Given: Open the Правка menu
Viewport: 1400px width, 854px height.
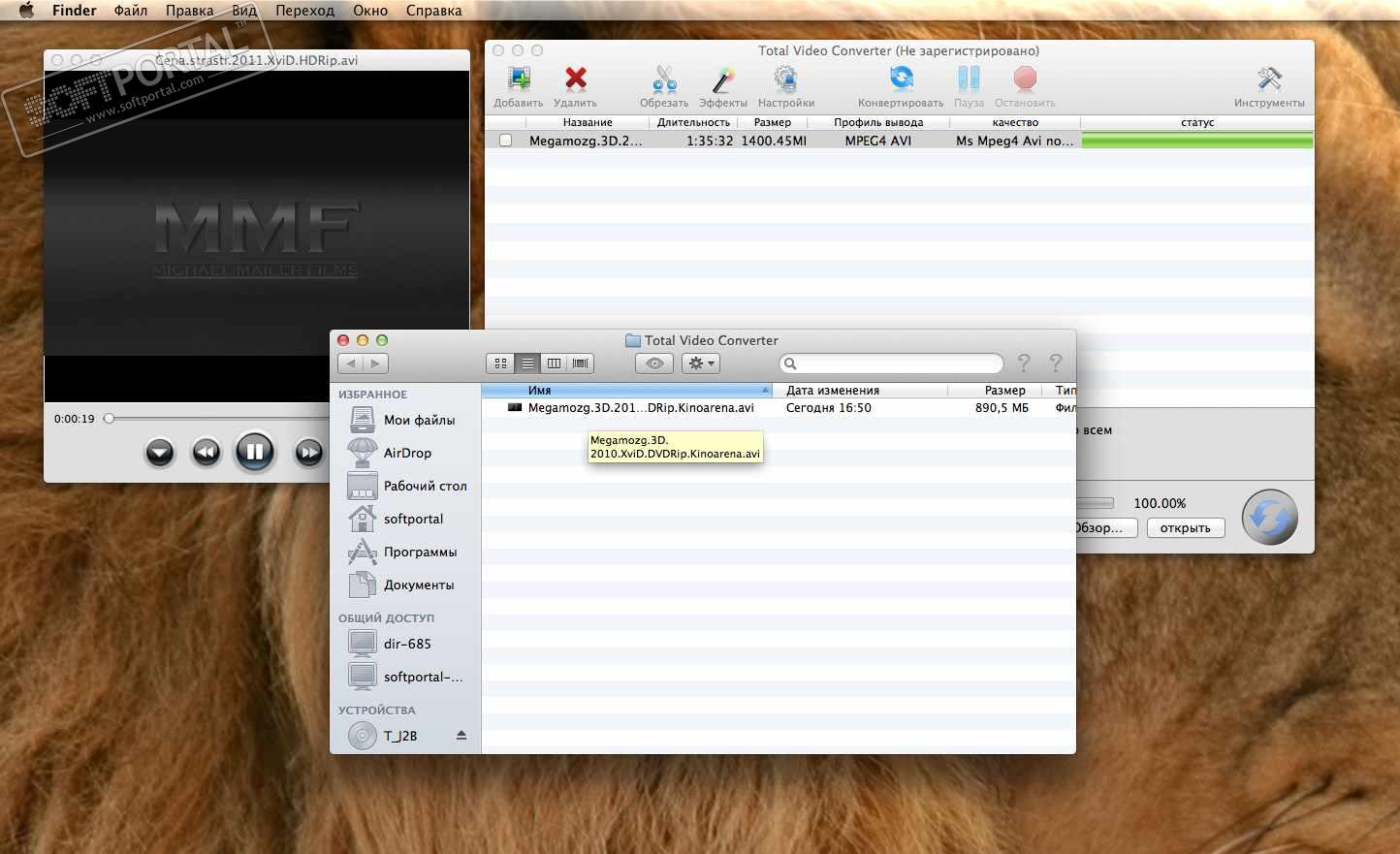Looking at the screenshot, I should [x=189, y=11].
